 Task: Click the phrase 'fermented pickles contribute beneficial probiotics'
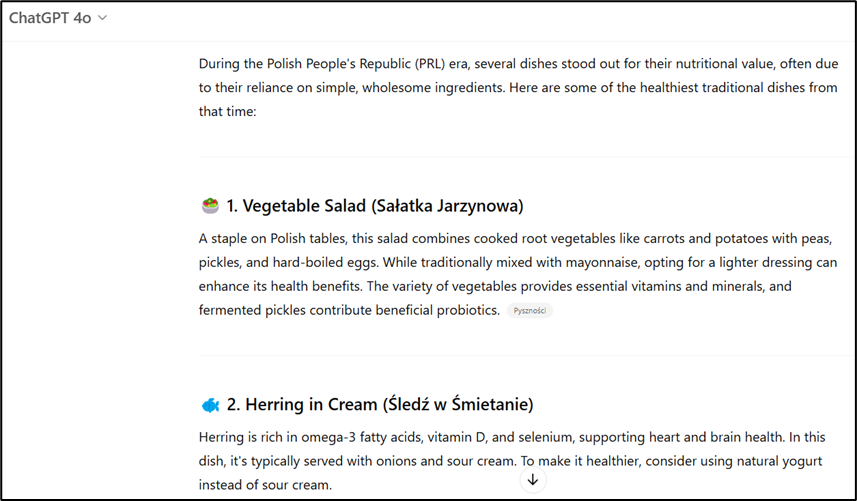tap(349, 310)
